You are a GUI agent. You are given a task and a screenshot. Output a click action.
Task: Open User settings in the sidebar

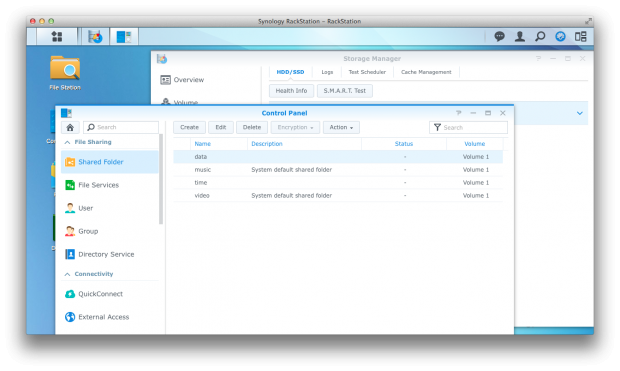pos(110,208)
